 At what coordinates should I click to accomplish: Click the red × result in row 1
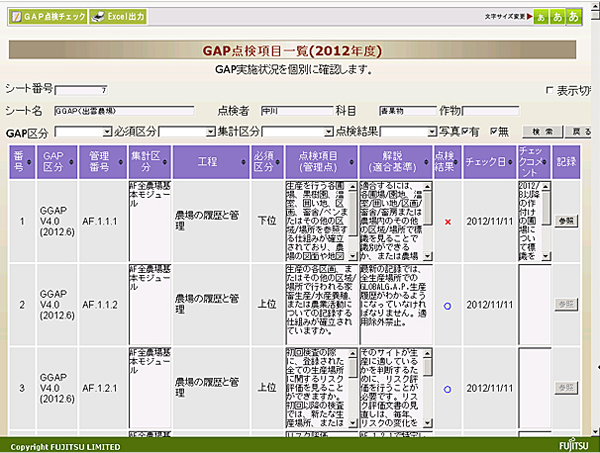pyautogui.click(x=448, y=222)
